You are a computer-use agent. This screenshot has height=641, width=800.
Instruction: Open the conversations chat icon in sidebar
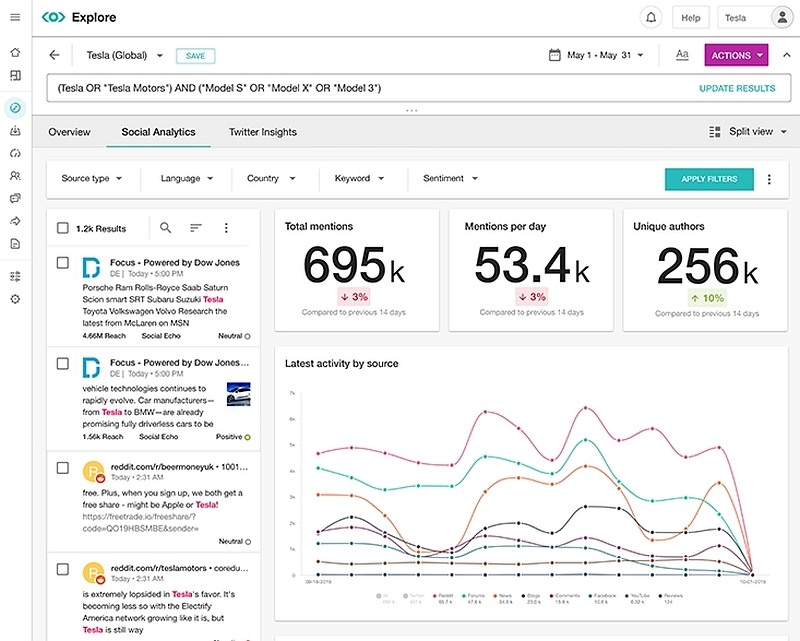[x=15, y=198]
